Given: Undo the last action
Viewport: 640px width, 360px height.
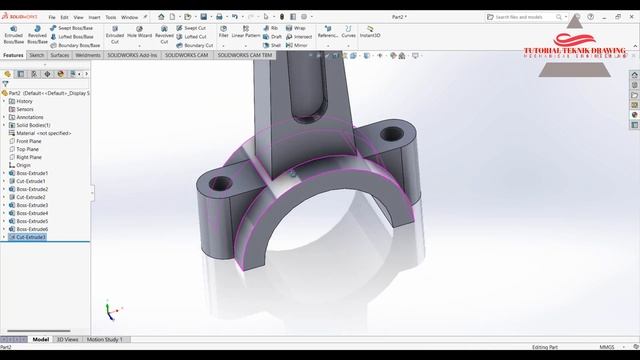Looking at the screenshot, I should point(235,17).
